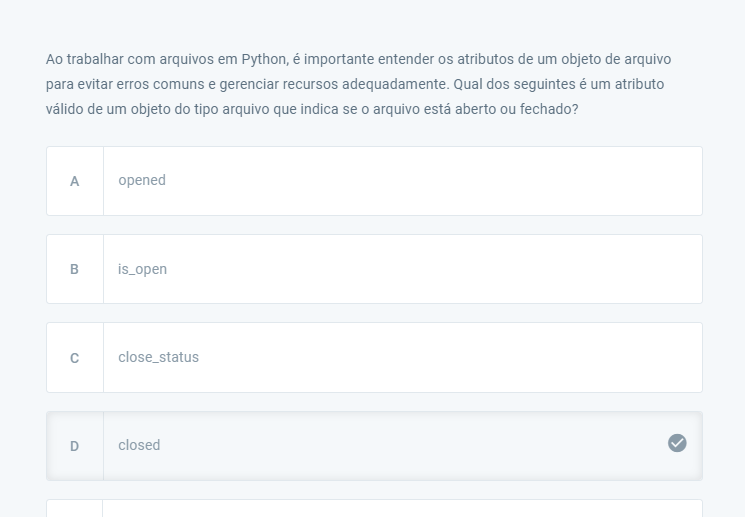745x517 pixels.
Task: Select the highlighted answer D 'closed'
Action: coord(374,446)
